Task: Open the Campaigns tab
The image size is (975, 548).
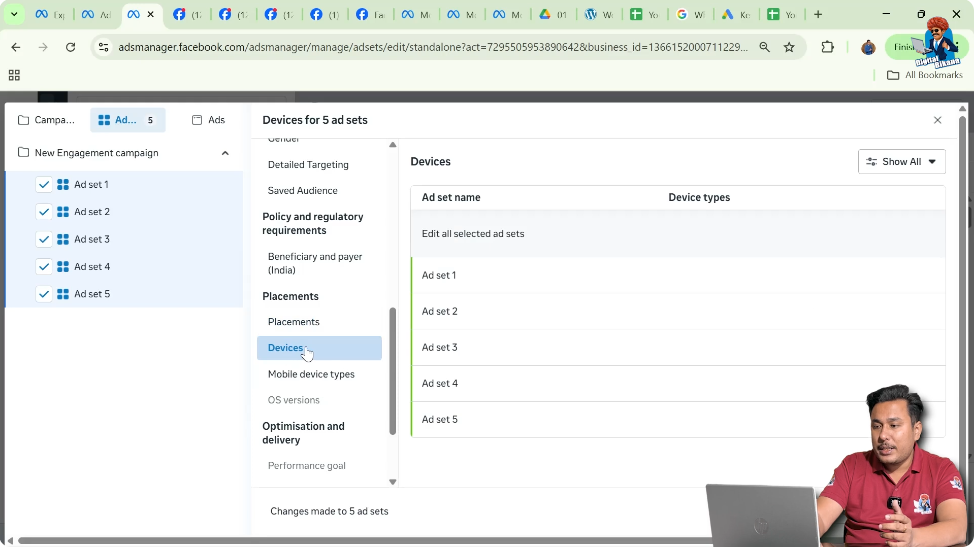Action: [47, 120]
